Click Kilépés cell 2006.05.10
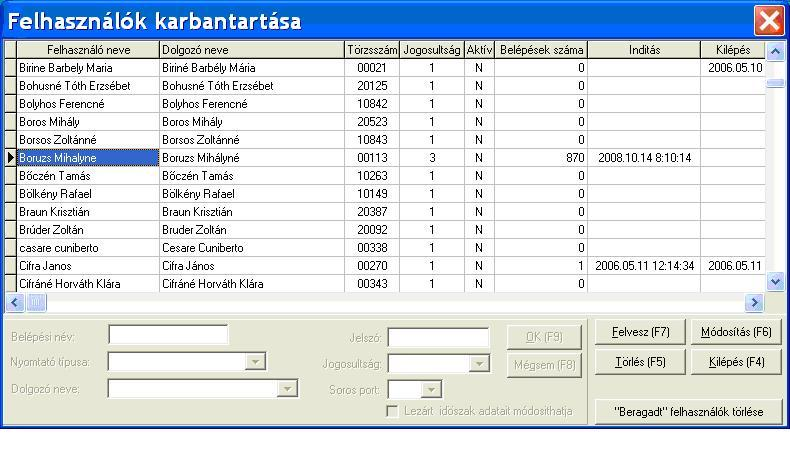 click(x=733, y=68)
